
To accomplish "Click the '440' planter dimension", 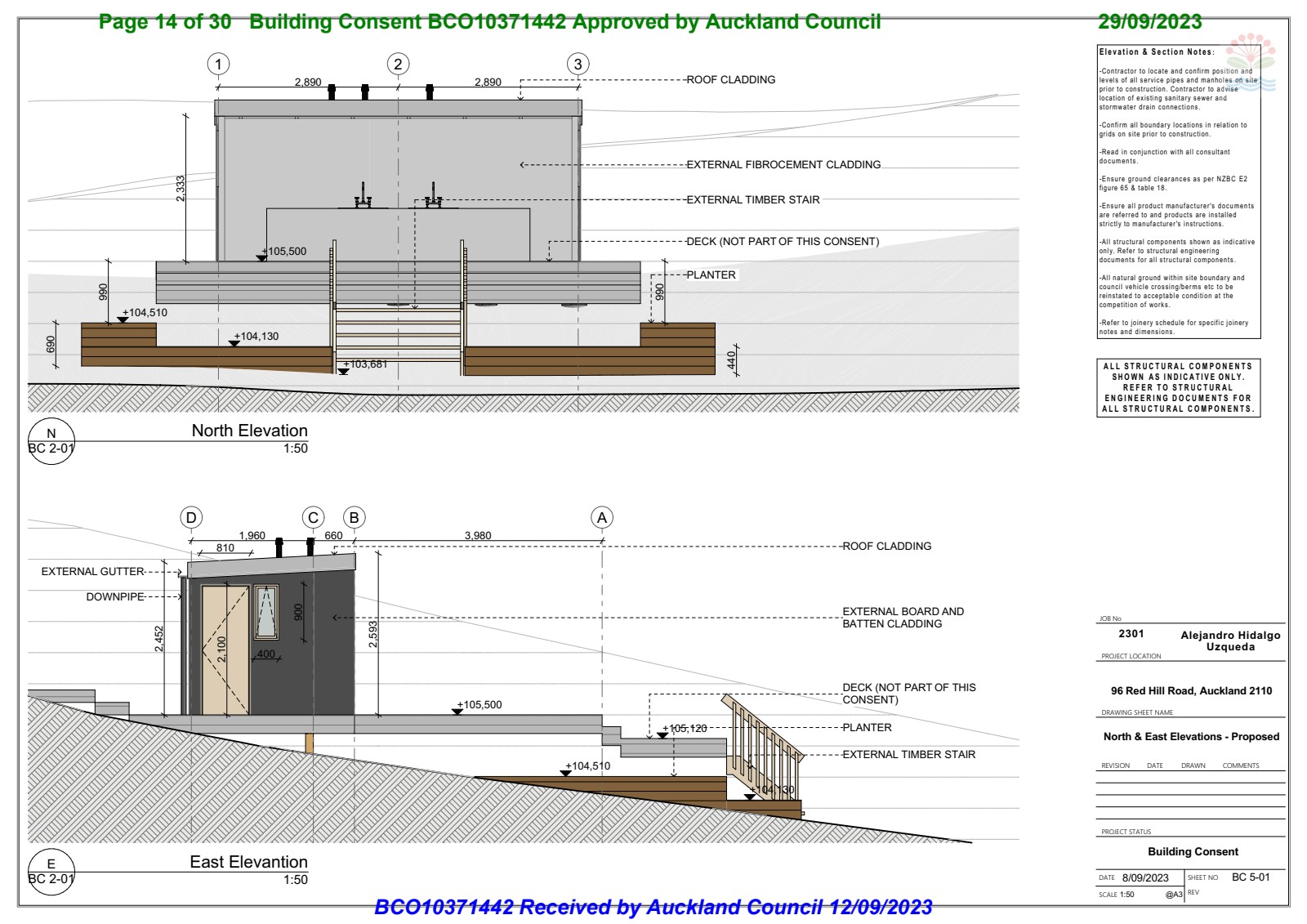I will coord(731,359).
